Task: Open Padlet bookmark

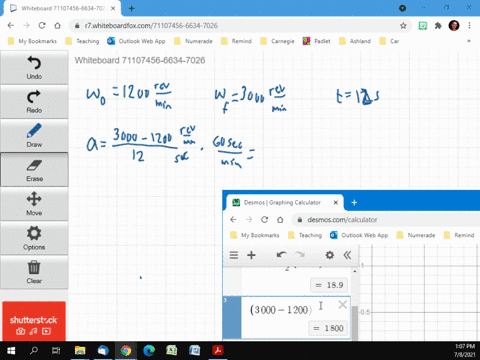Action: (x=317, y=41)
